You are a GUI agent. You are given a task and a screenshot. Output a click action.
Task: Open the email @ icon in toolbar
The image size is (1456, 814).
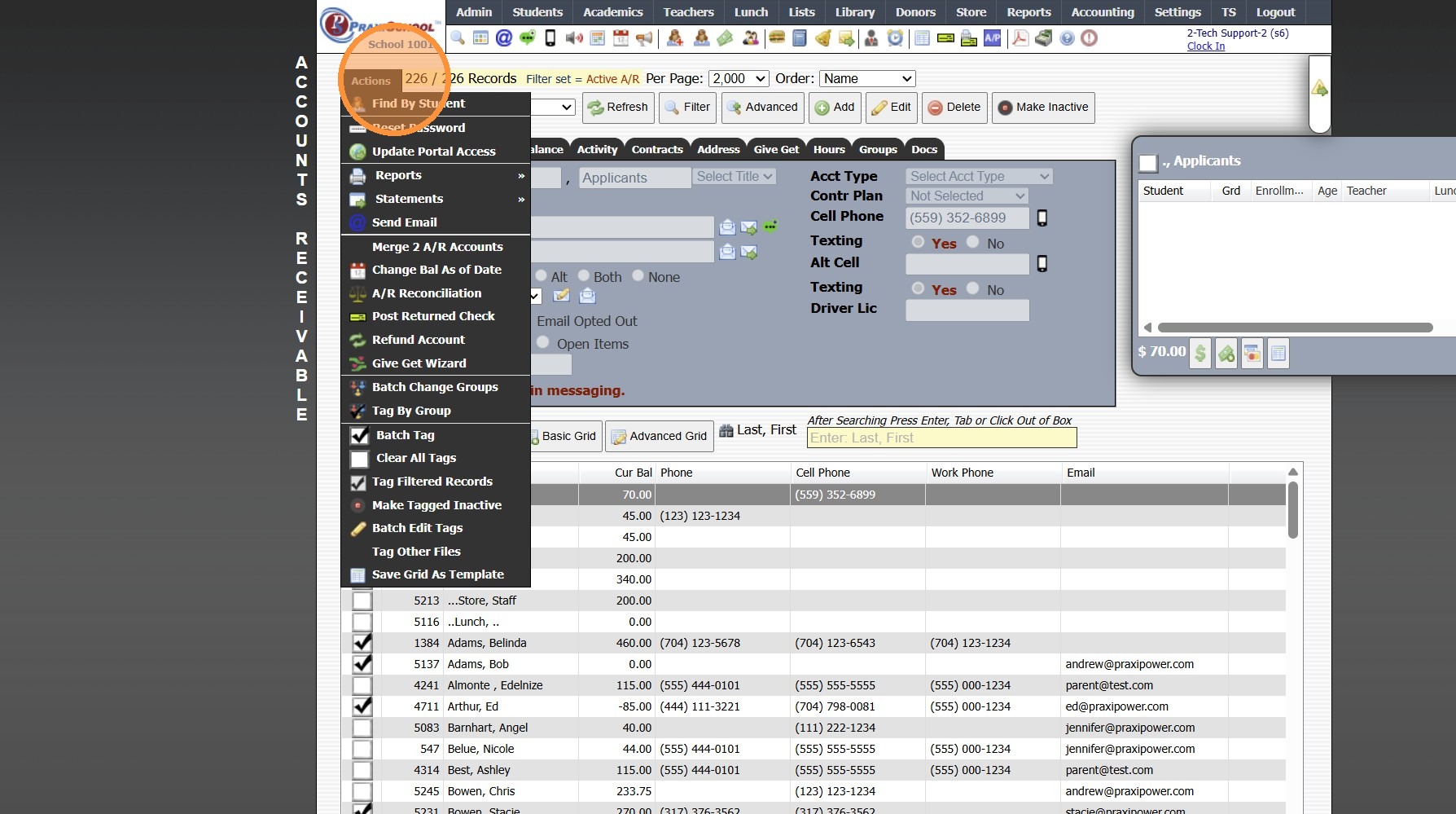[504, 37]
